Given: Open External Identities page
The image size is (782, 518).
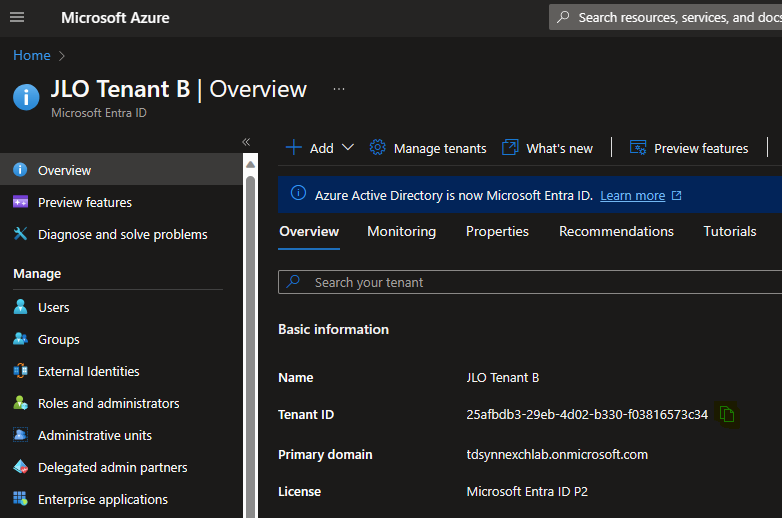Looking at the screenshot, I should pyautogui.click(x=121, y=371).
